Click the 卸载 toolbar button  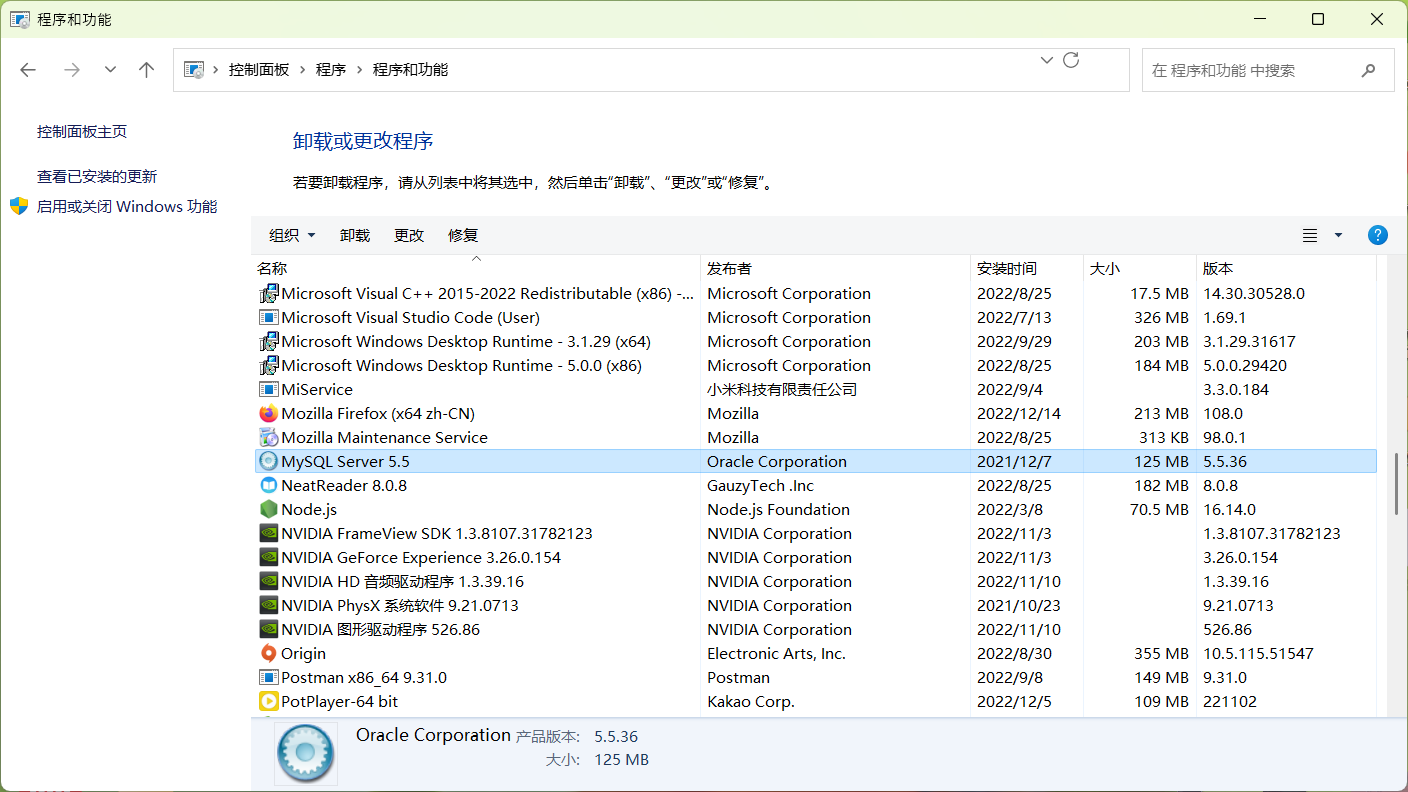(x=355, y=235)
